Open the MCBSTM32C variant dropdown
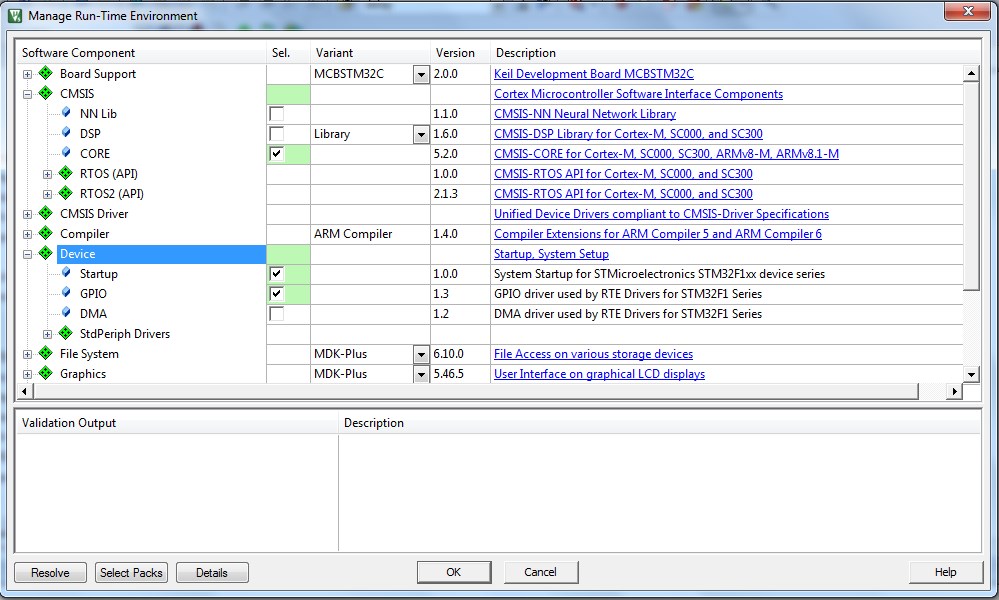Image resolution: width=999 pixels, height=600 pixels. point(421,75)
